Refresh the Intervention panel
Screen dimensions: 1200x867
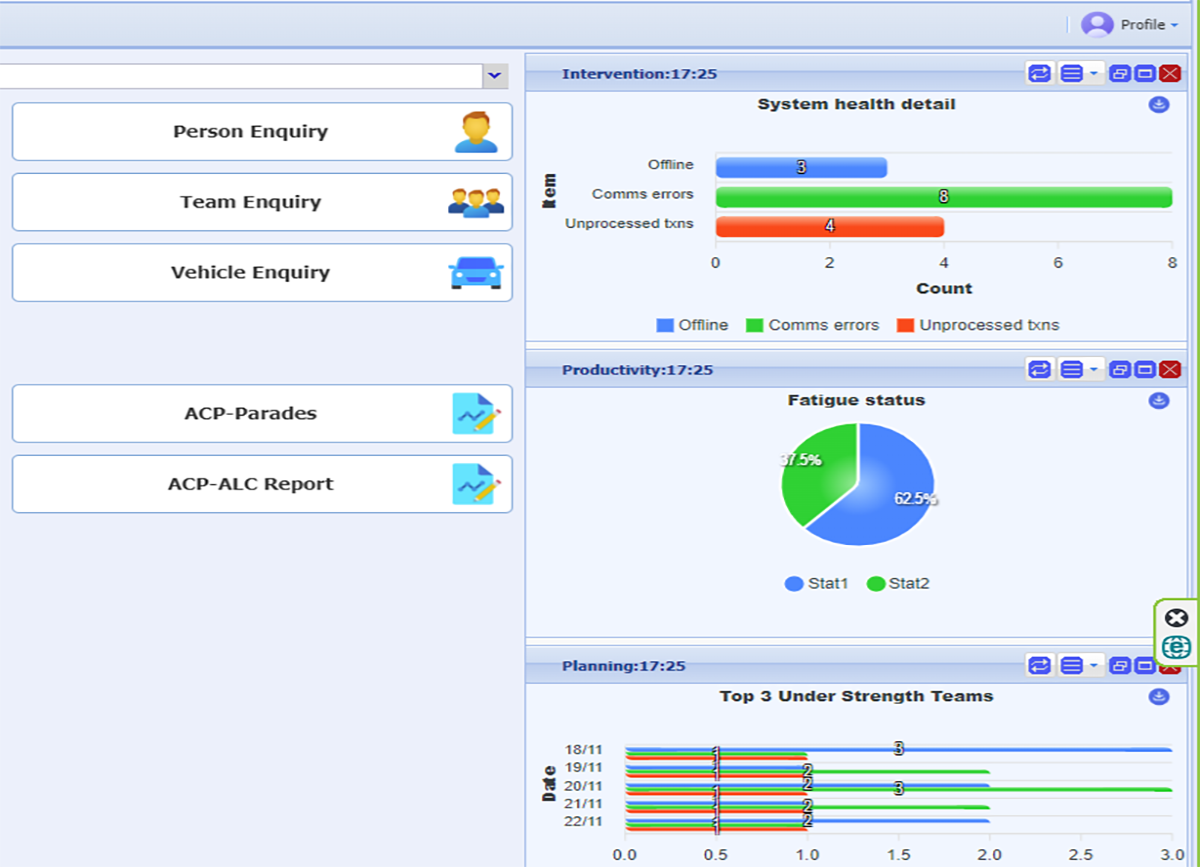[1040, 74]
